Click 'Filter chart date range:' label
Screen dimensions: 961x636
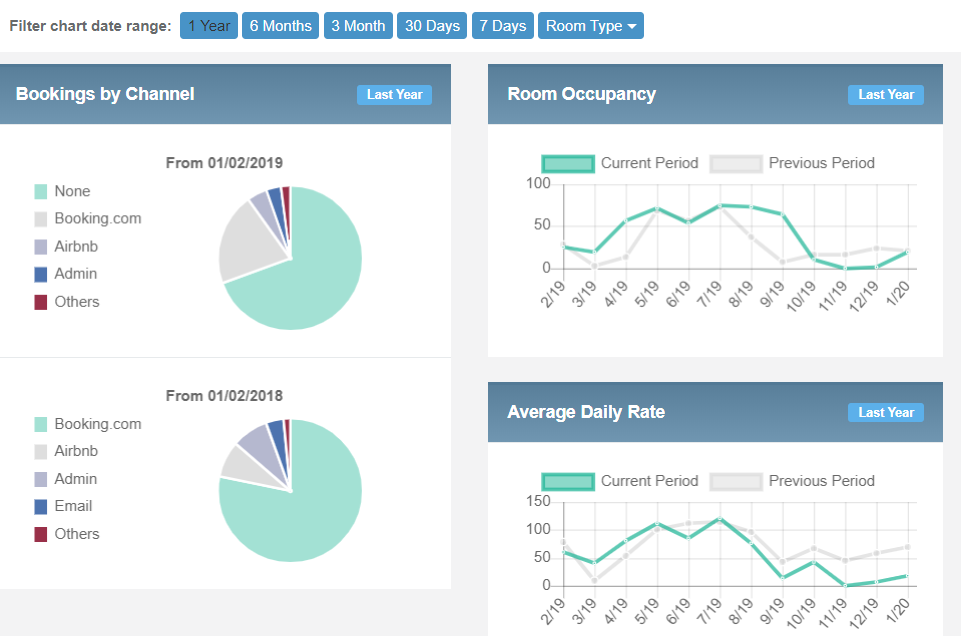[x=90, y=26]
